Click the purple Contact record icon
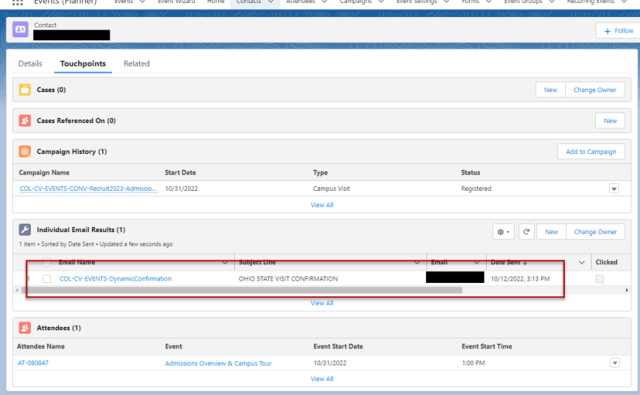The width and height of the screenshot is (640, 395). (20, 29)
